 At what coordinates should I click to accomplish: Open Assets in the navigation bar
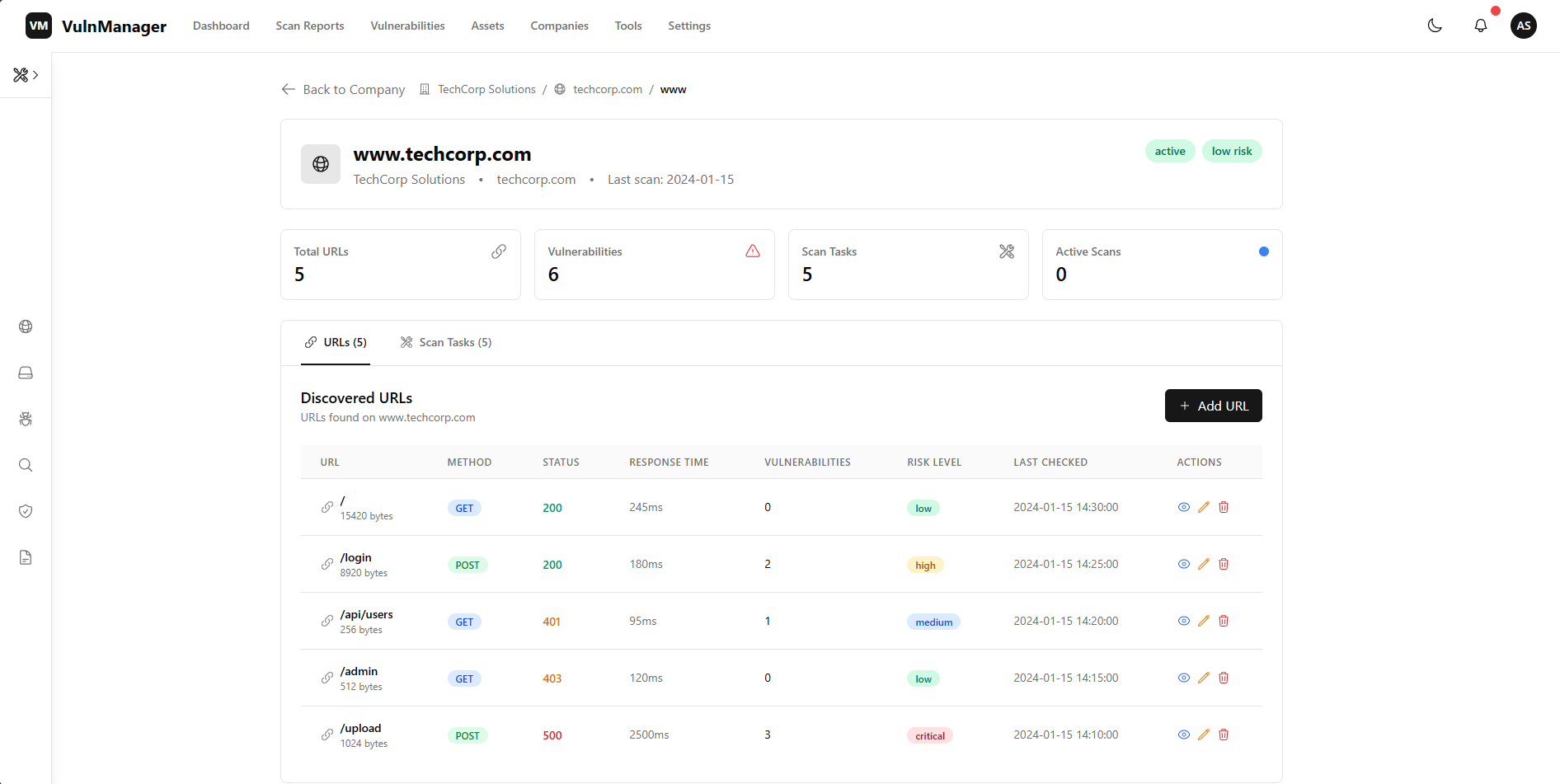click(487, 26)
